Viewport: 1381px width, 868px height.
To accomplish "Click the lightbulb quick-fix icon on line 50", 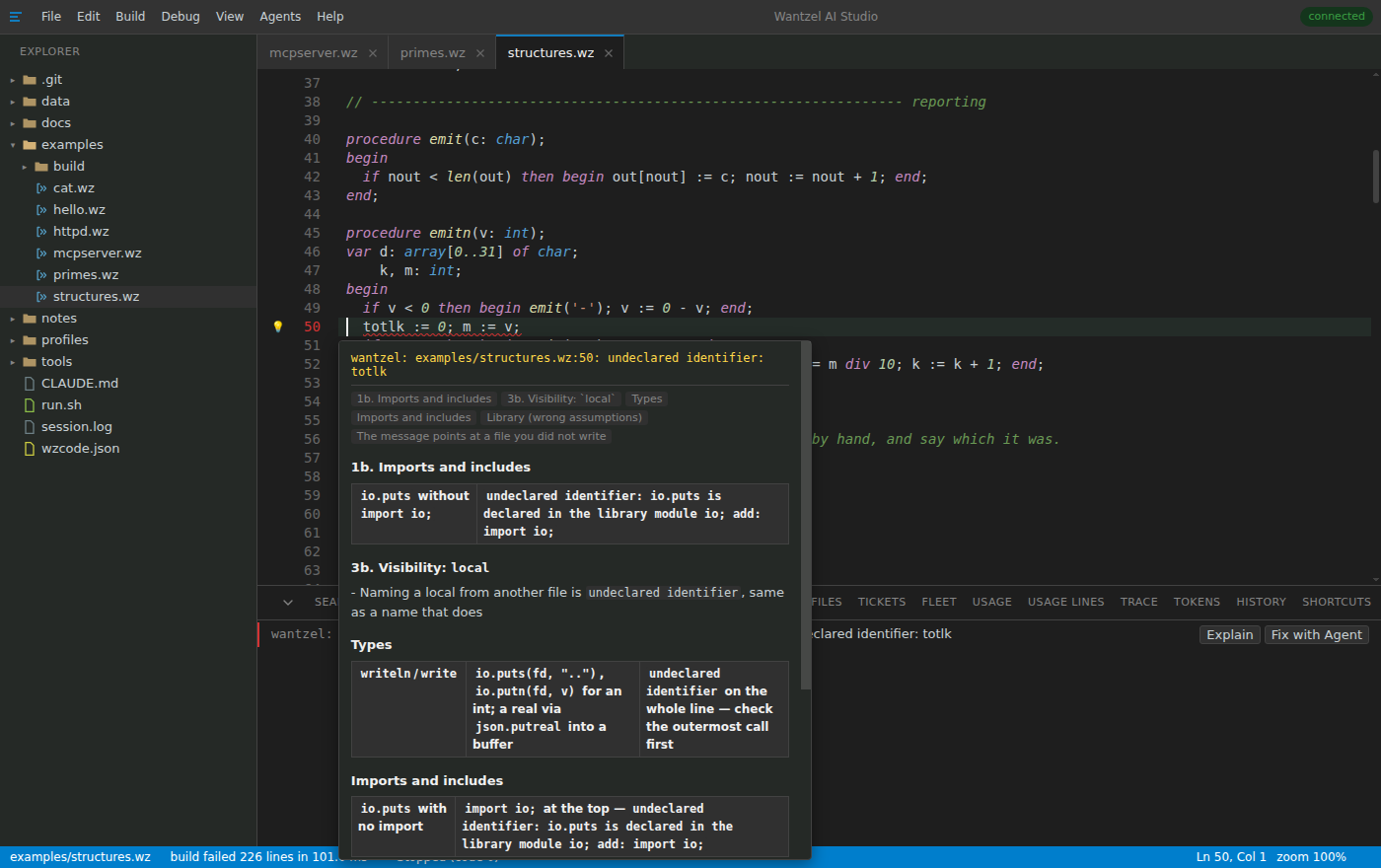I will [278, 326].
